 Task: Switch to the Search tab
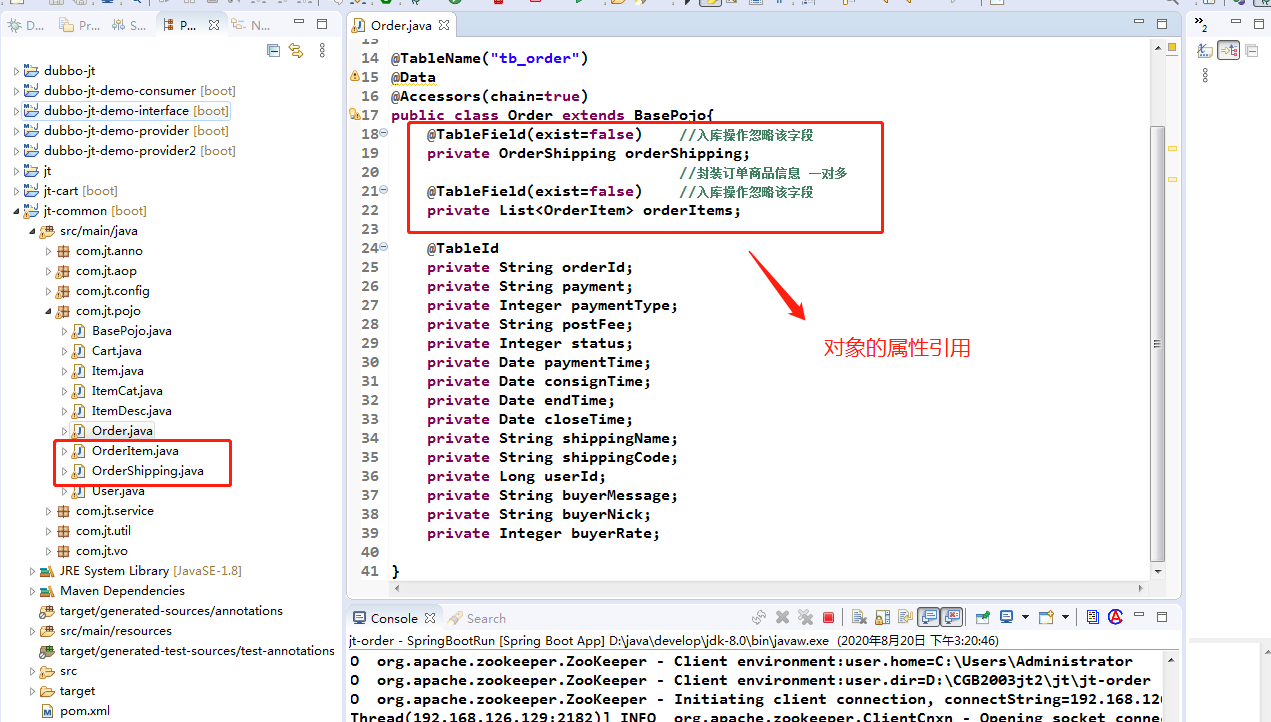click(477, 618)
